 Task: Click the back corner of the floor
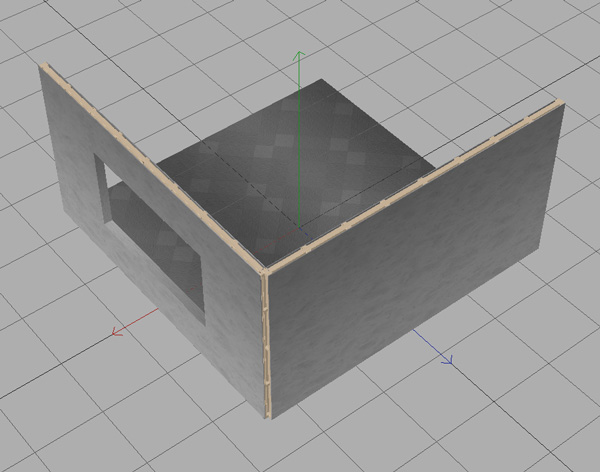point(318,82)
